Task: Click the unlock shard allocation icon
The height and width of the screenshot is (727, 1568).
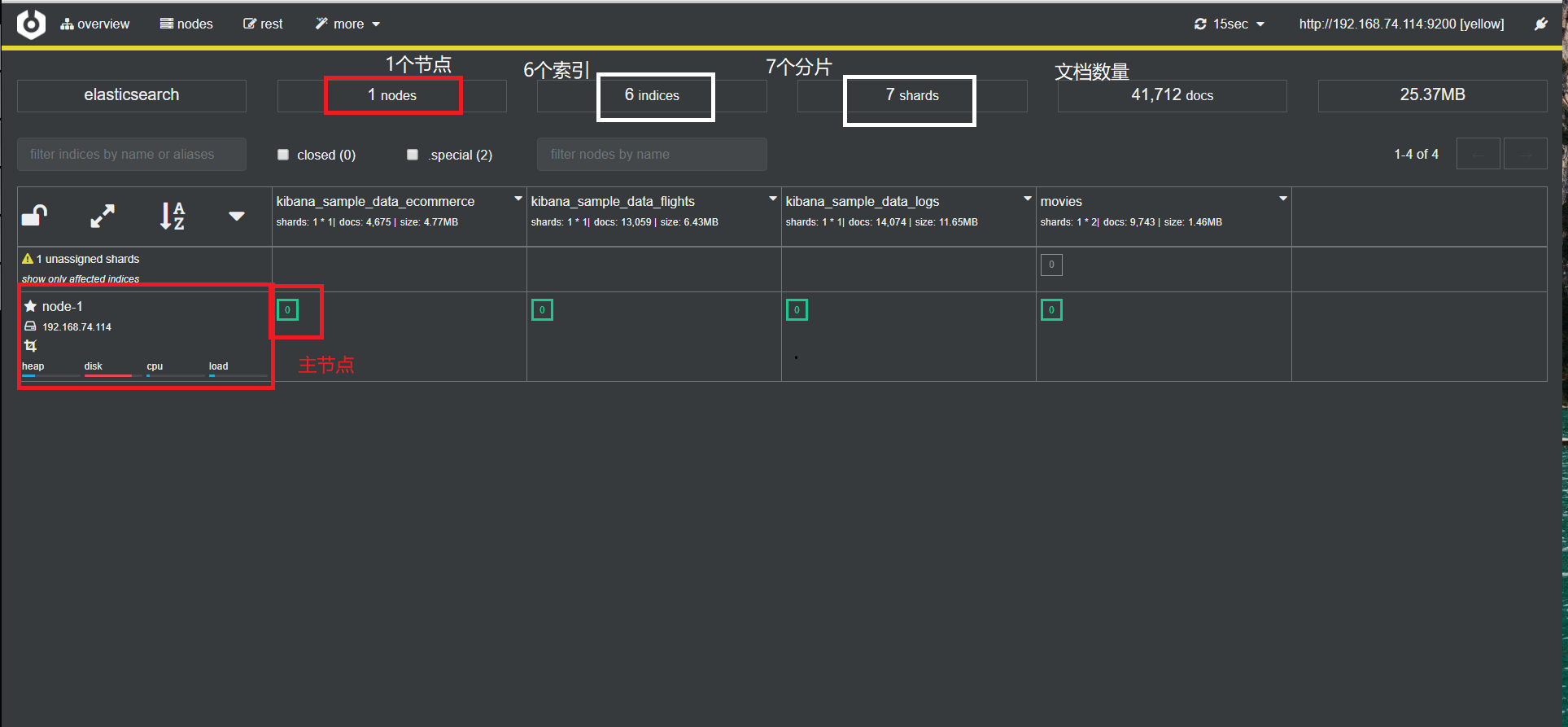Action: [x=34, y=216]
